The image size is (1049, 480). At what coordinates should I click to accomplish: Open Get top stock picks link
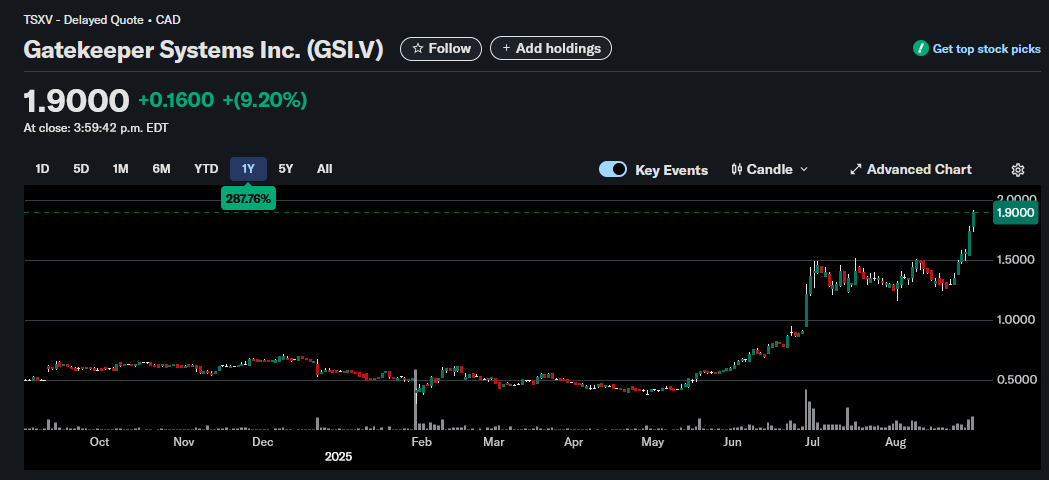986,49
